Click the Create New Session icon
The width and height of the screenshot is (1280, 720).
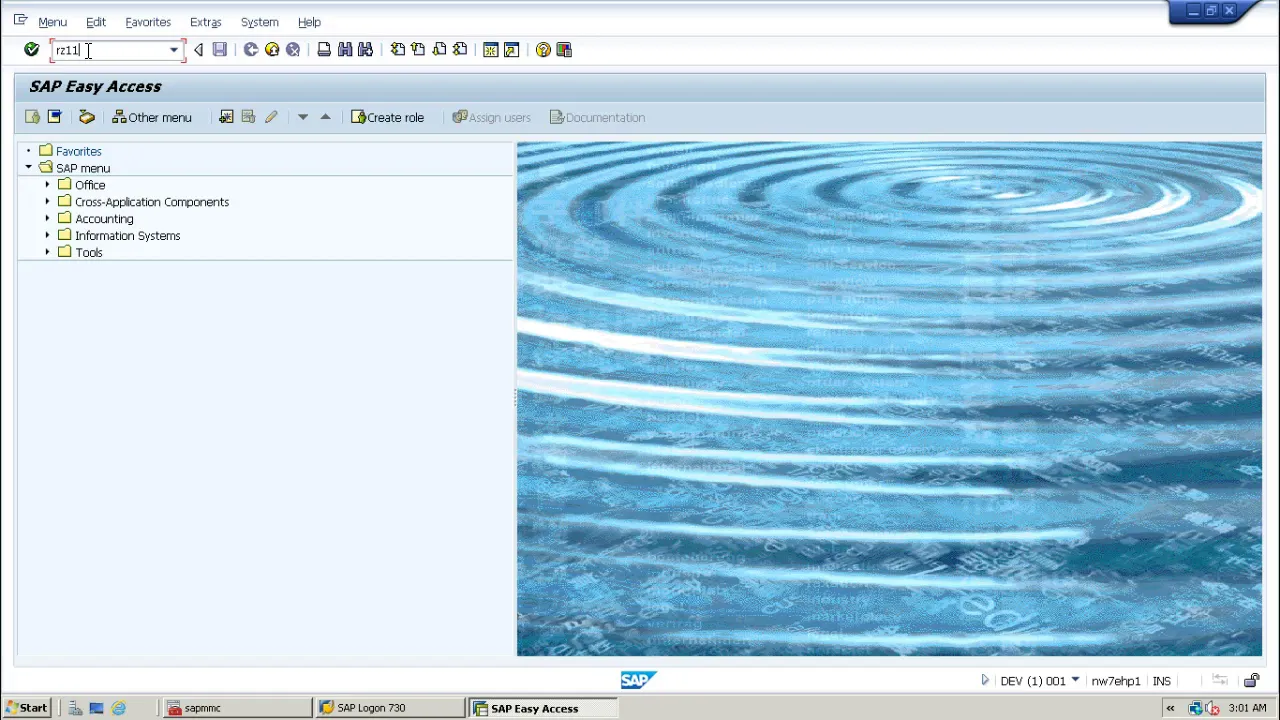pos(491,49)
